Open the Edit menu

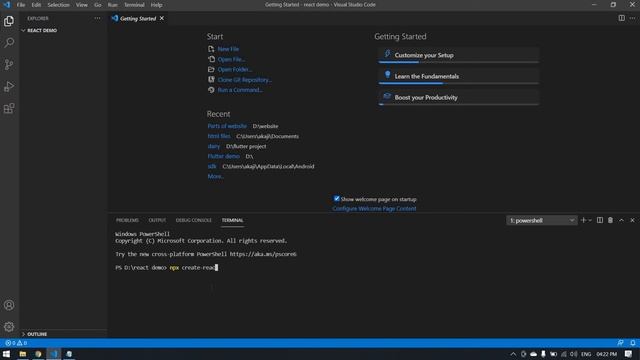36,5
